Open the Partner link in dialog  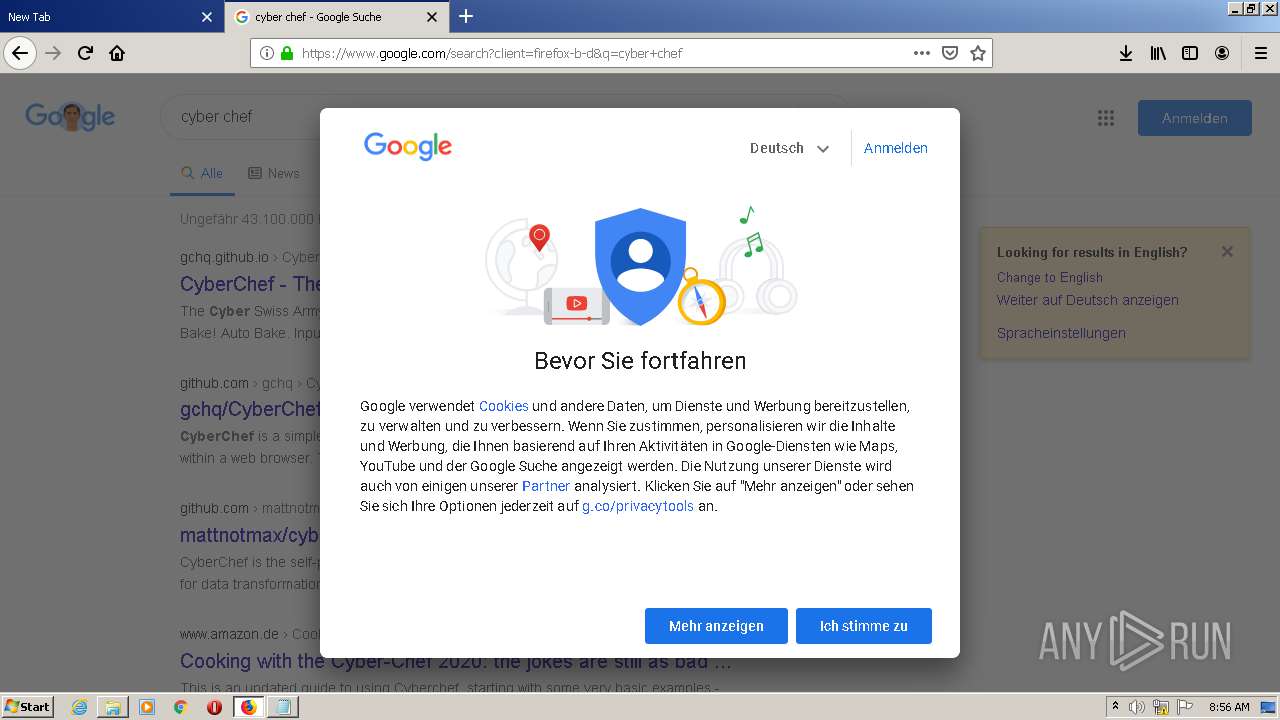(546, 486)
